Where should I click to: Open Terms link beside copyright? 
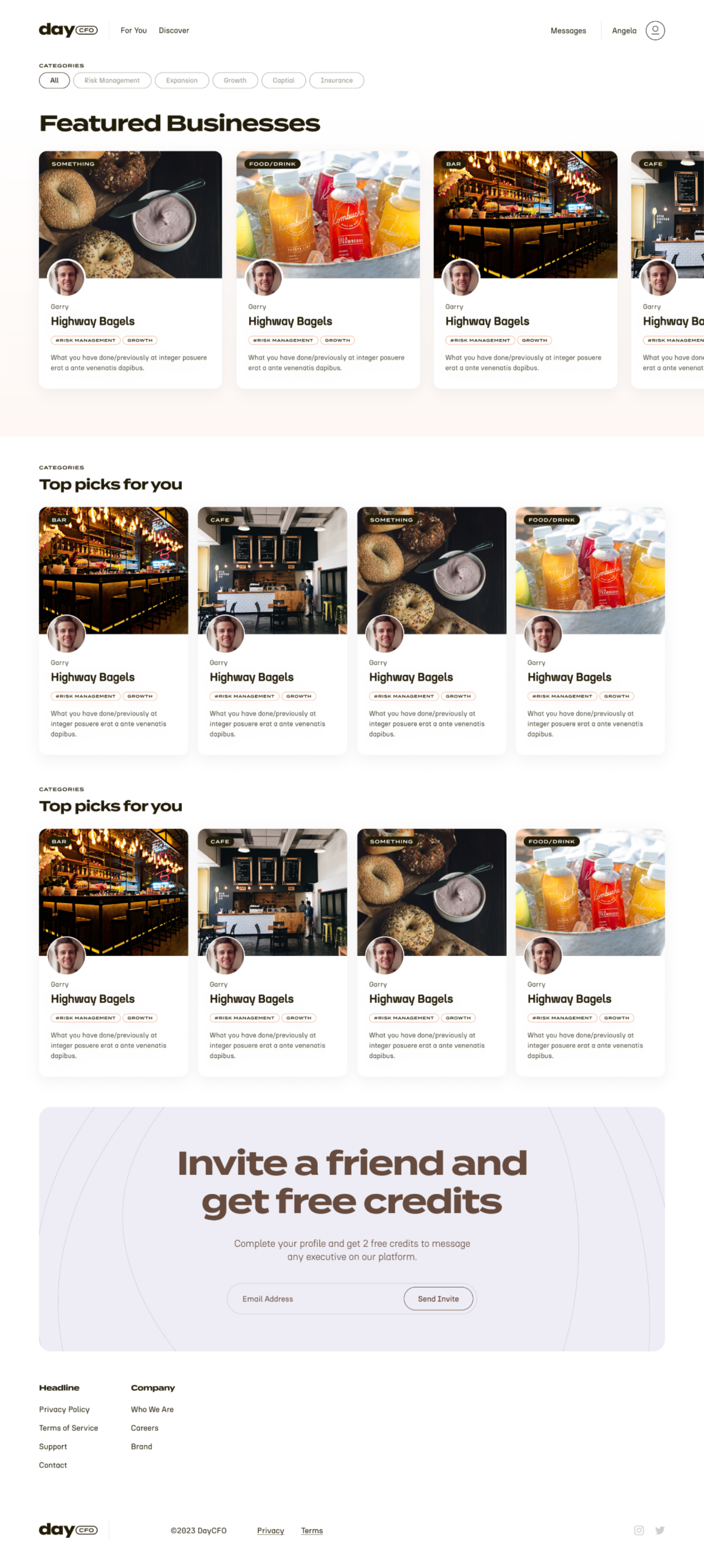(312, 1530)
